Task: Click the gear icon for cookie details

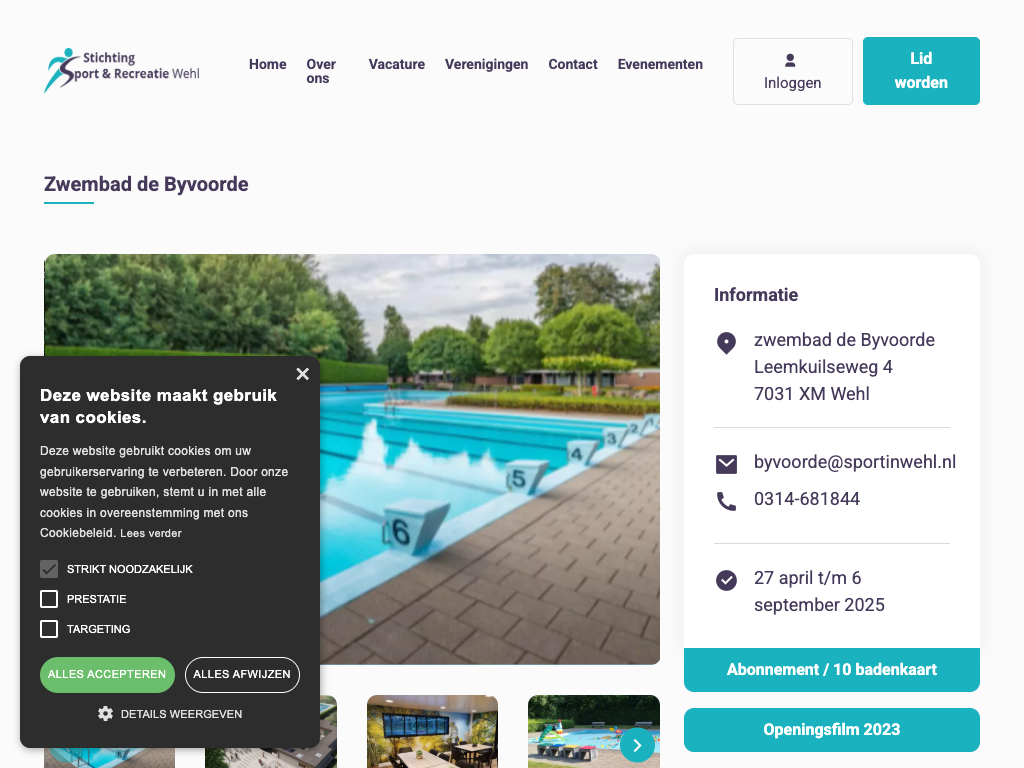Action: click(105, 714)
